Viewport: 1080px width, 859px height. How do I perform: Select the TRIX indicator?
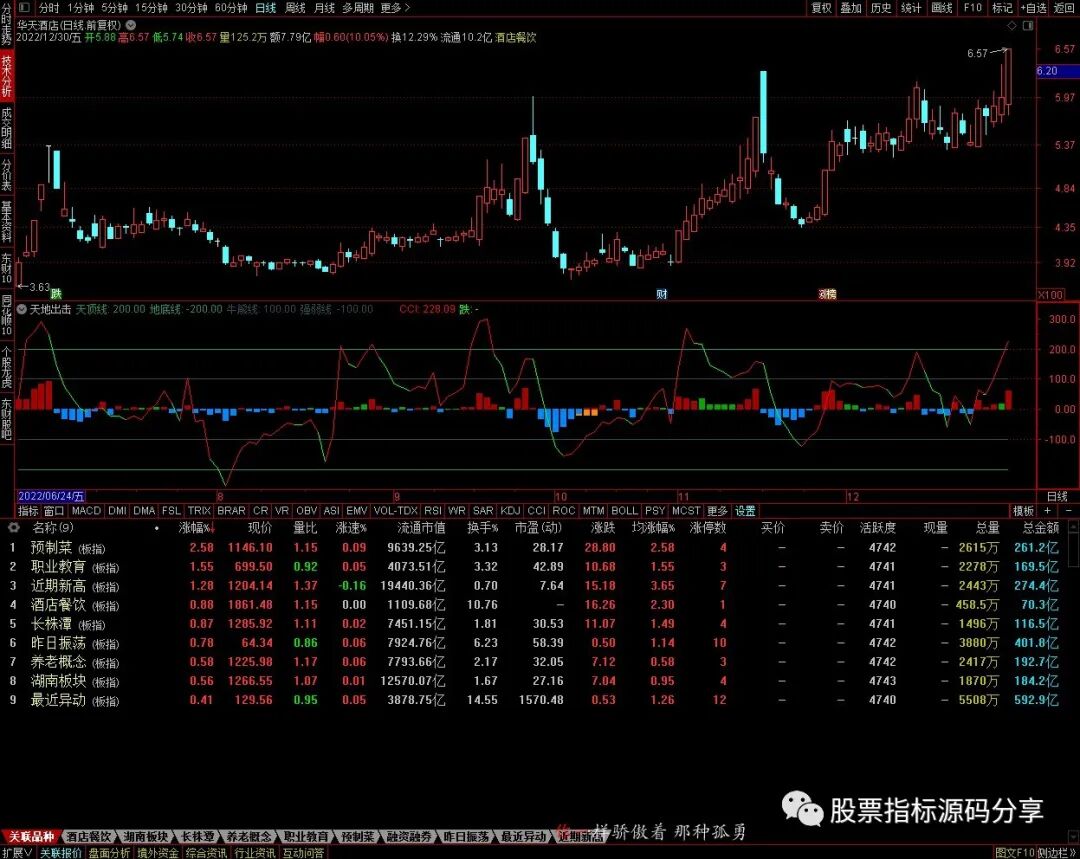tap(199, 510)
